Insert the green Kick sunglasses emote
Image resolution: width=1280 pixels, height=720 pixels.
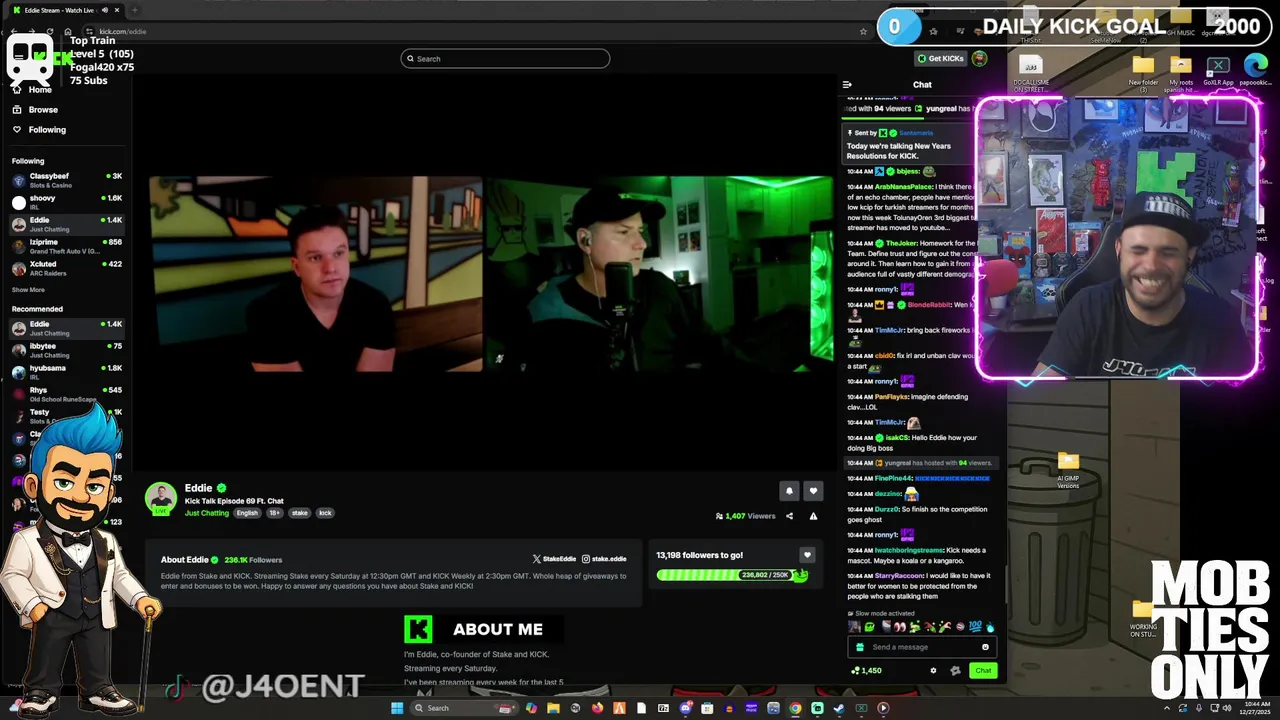coord(869,627)
